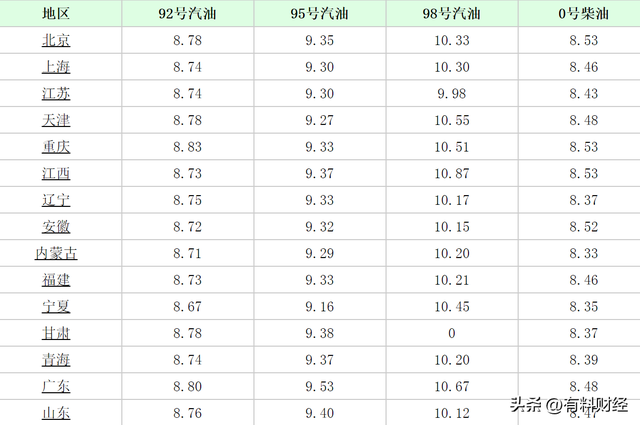Screen dimensions: 640x425
Task: Follow the 江西 region link
Action: 56,174
